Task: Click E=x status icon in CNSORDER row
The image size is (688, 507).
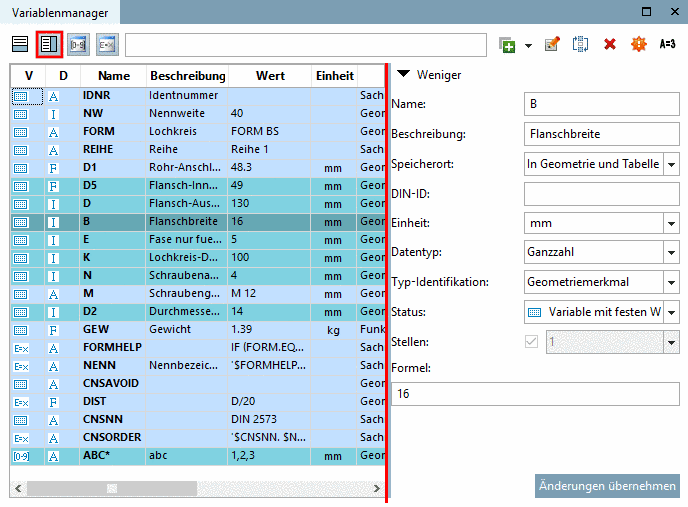Action: click(x=21, y=439)
